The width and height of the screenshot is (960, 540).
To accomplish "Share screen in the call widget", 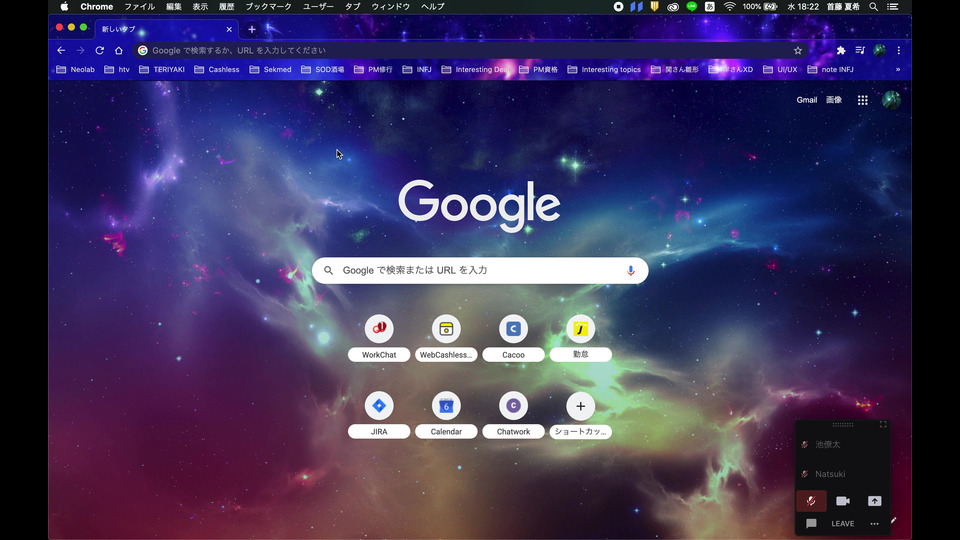I will (x=874, y=501).
